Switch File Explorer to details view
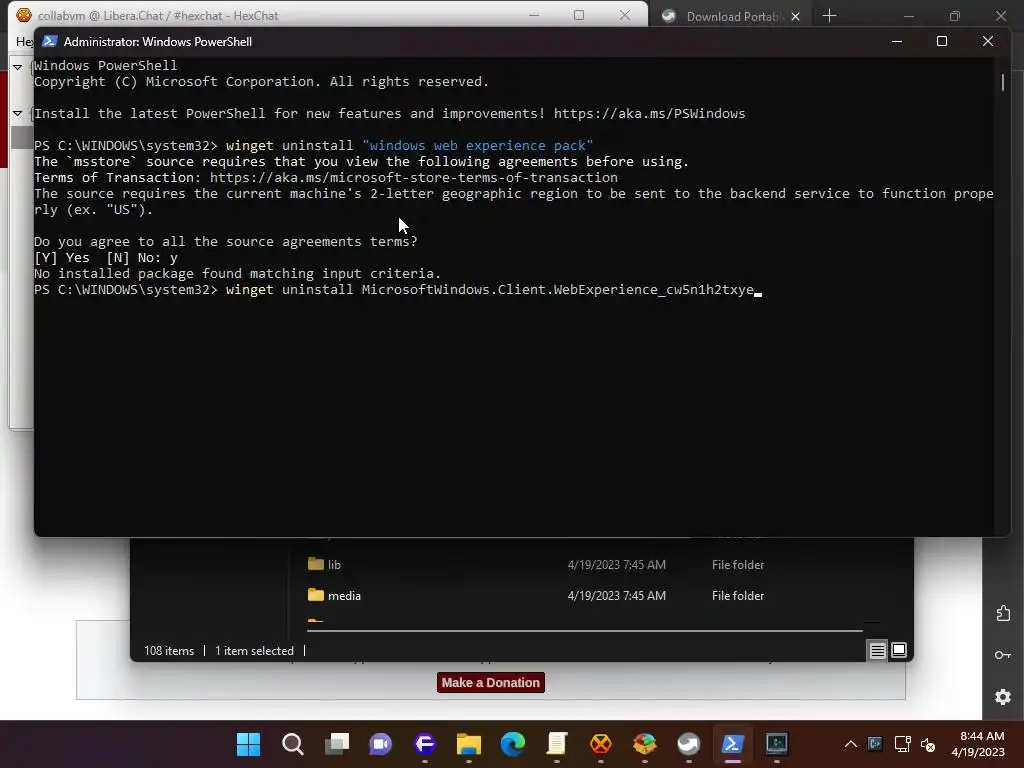1024x768 pixels. coord(878,650)
